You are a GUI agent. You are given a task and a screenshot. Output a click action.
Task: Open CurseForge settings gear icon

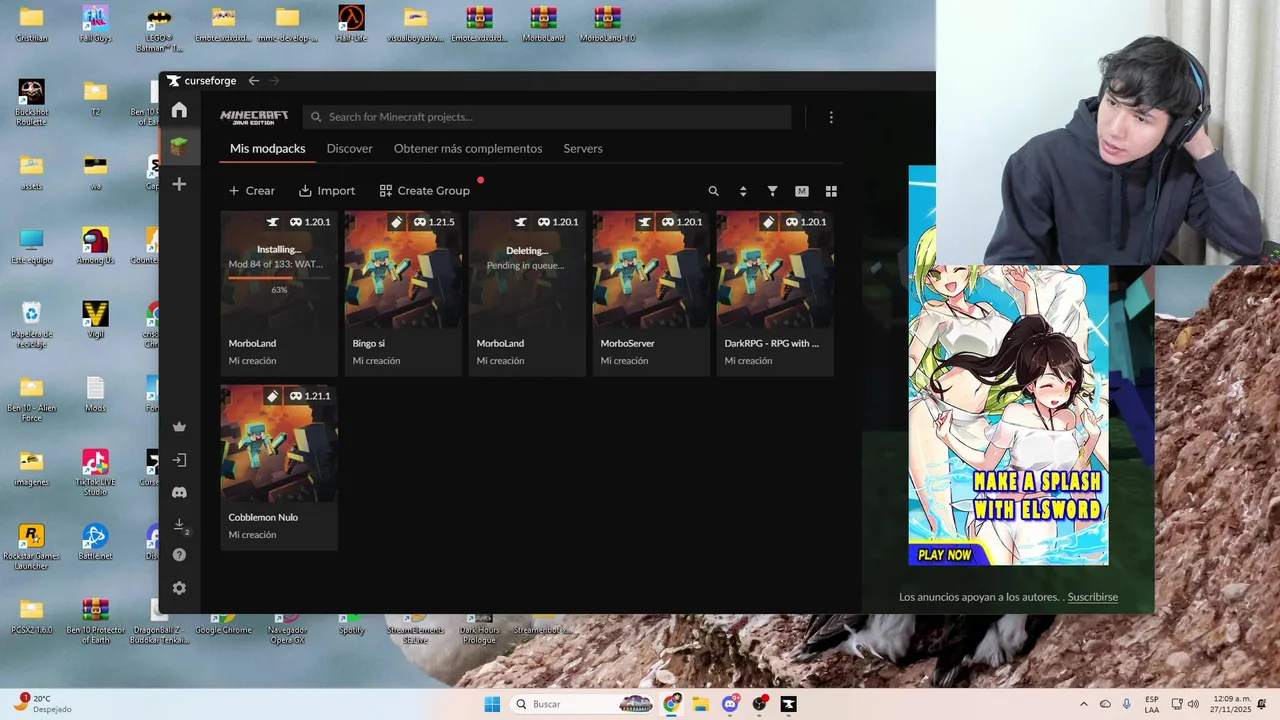pyautogui.click(x=179, y=588)
